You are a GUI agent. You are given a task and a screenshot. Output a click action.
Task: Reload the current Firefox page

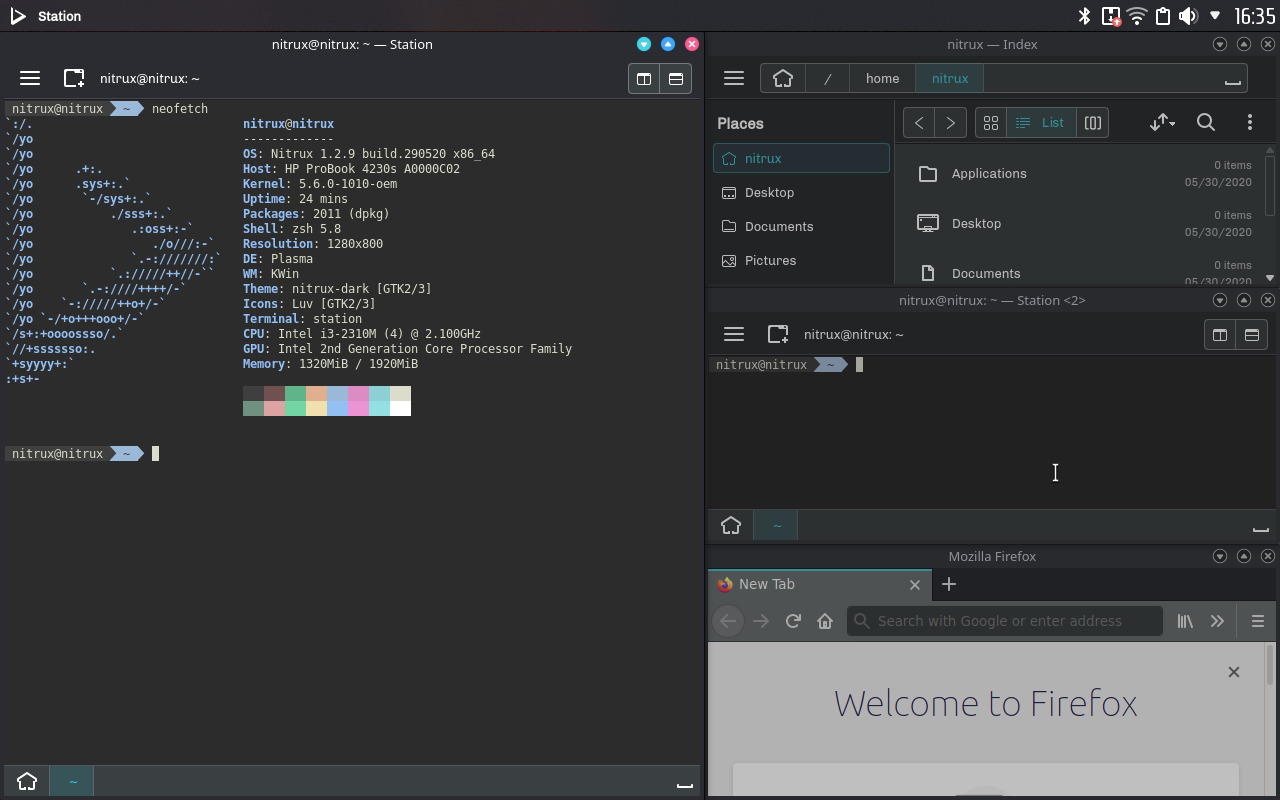[x=793, y=621]
